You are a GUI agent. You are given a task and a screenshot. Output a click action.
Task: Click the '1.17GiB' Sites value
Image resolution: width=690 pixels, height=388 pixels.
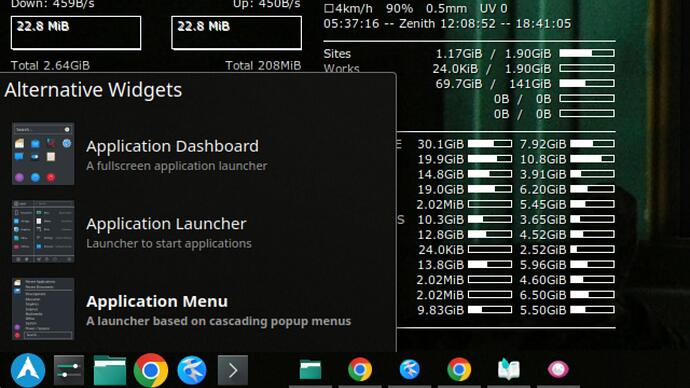click(459, 54)
